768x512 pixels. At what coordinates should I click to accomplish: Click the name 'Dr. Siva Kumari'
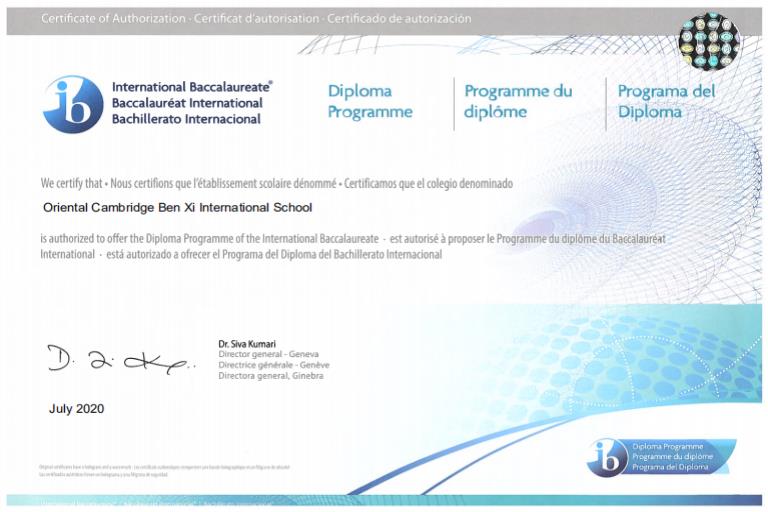(247, 344)
